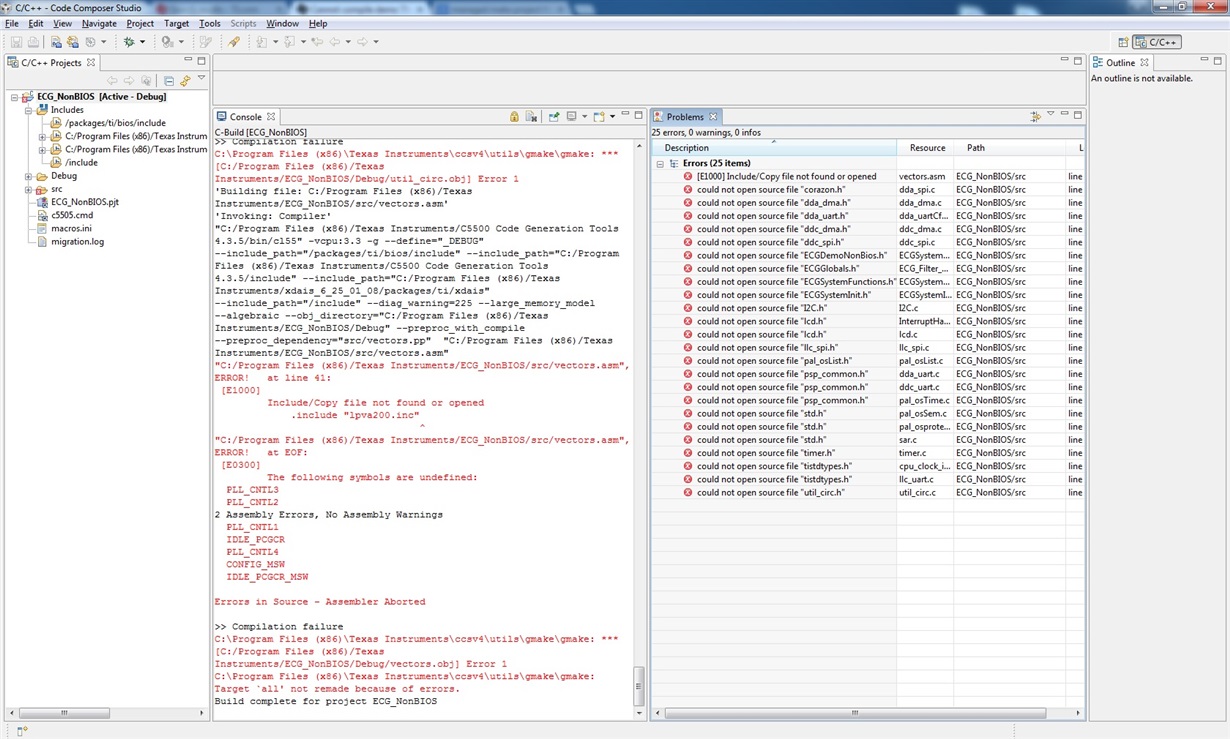The image size is (1230, 739).
Task: Toggle Scroll Lock in the Console view
Action: click(514, 117)
